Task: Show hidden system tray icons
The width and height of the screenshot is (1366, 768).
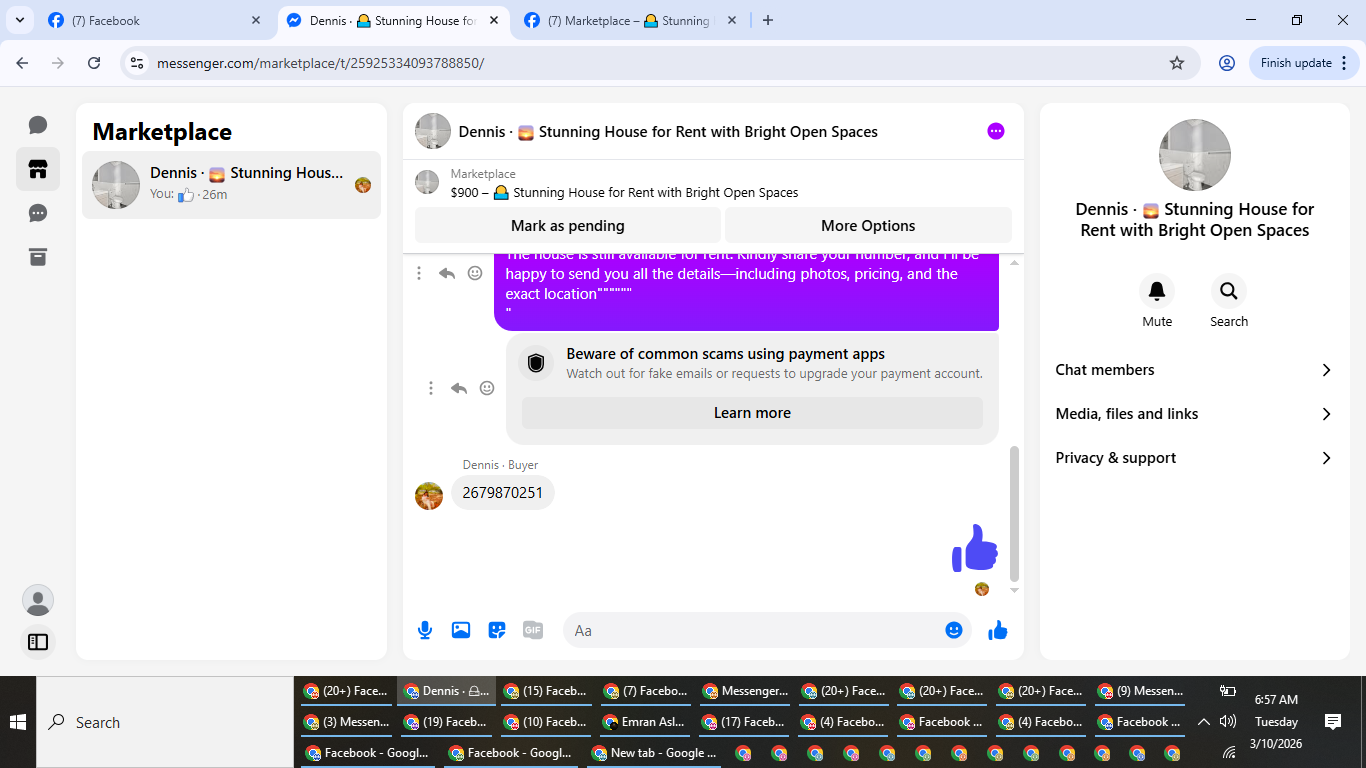Action: 1203,722
